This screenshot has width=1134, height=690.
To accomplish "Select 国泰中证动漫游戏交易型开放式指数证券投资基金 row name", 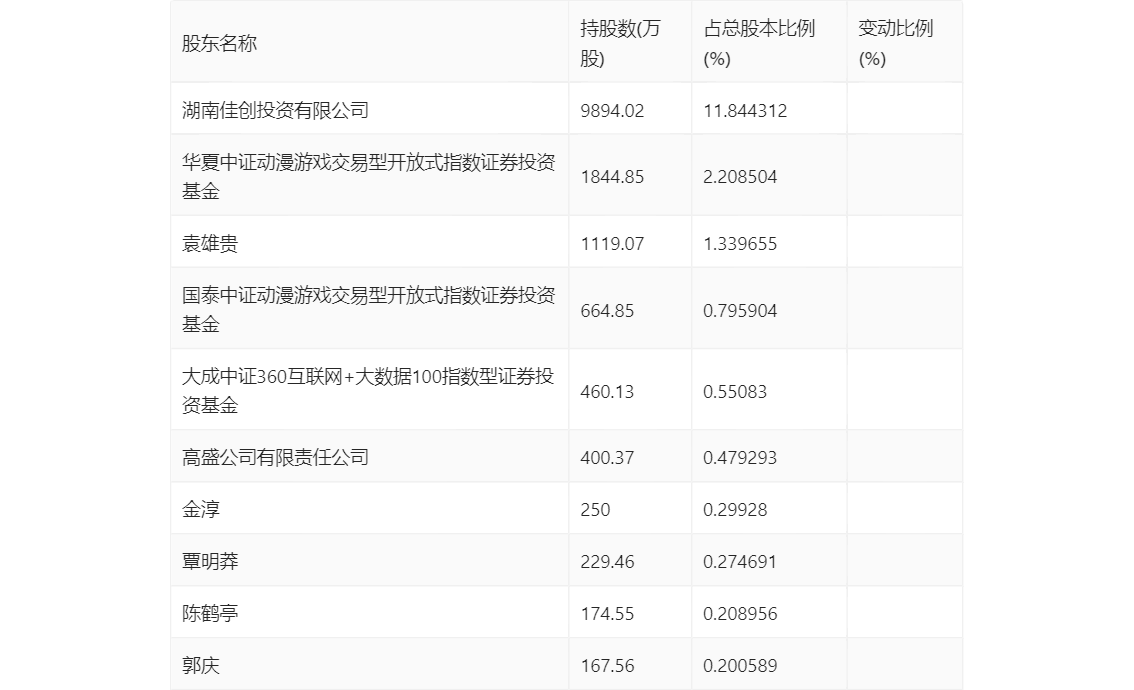I will [x=368, y=310].
